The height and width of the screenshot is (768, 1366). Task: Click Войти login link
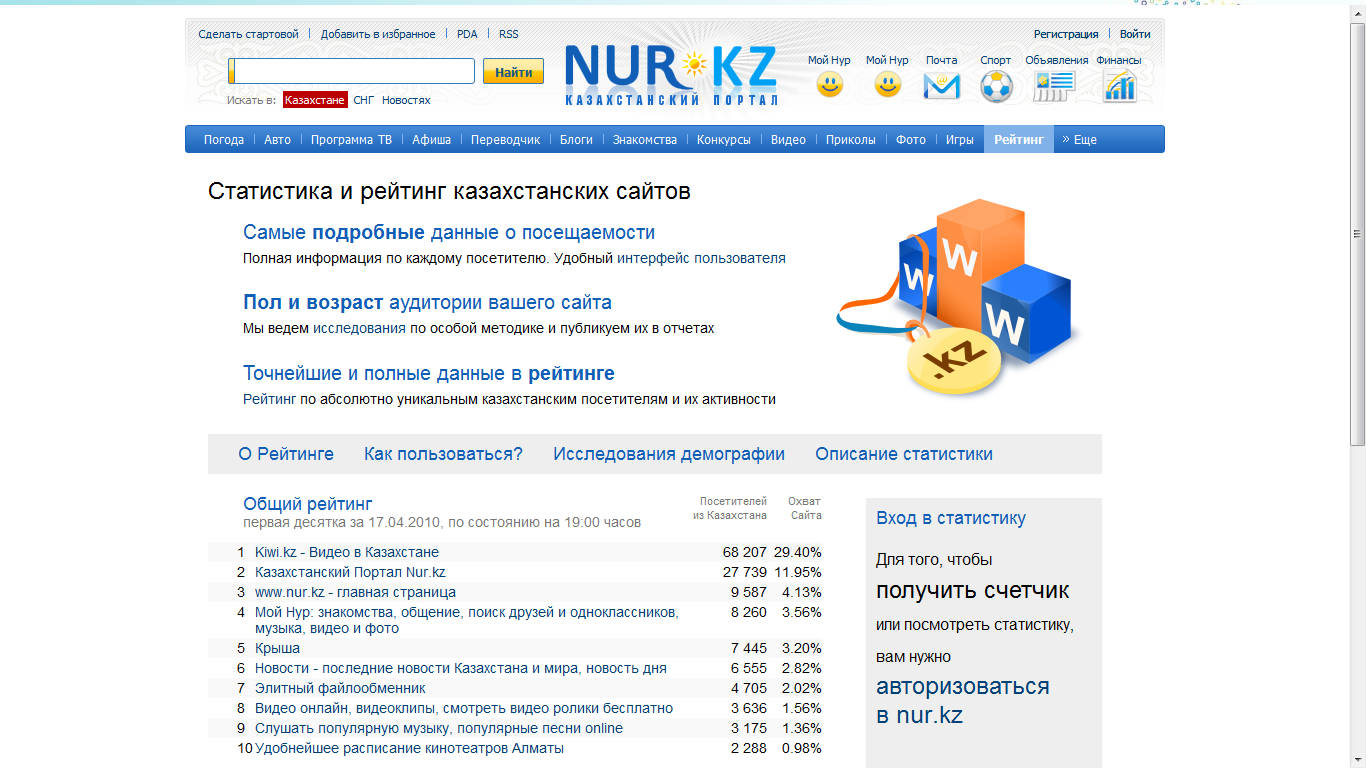point(1135,34)
